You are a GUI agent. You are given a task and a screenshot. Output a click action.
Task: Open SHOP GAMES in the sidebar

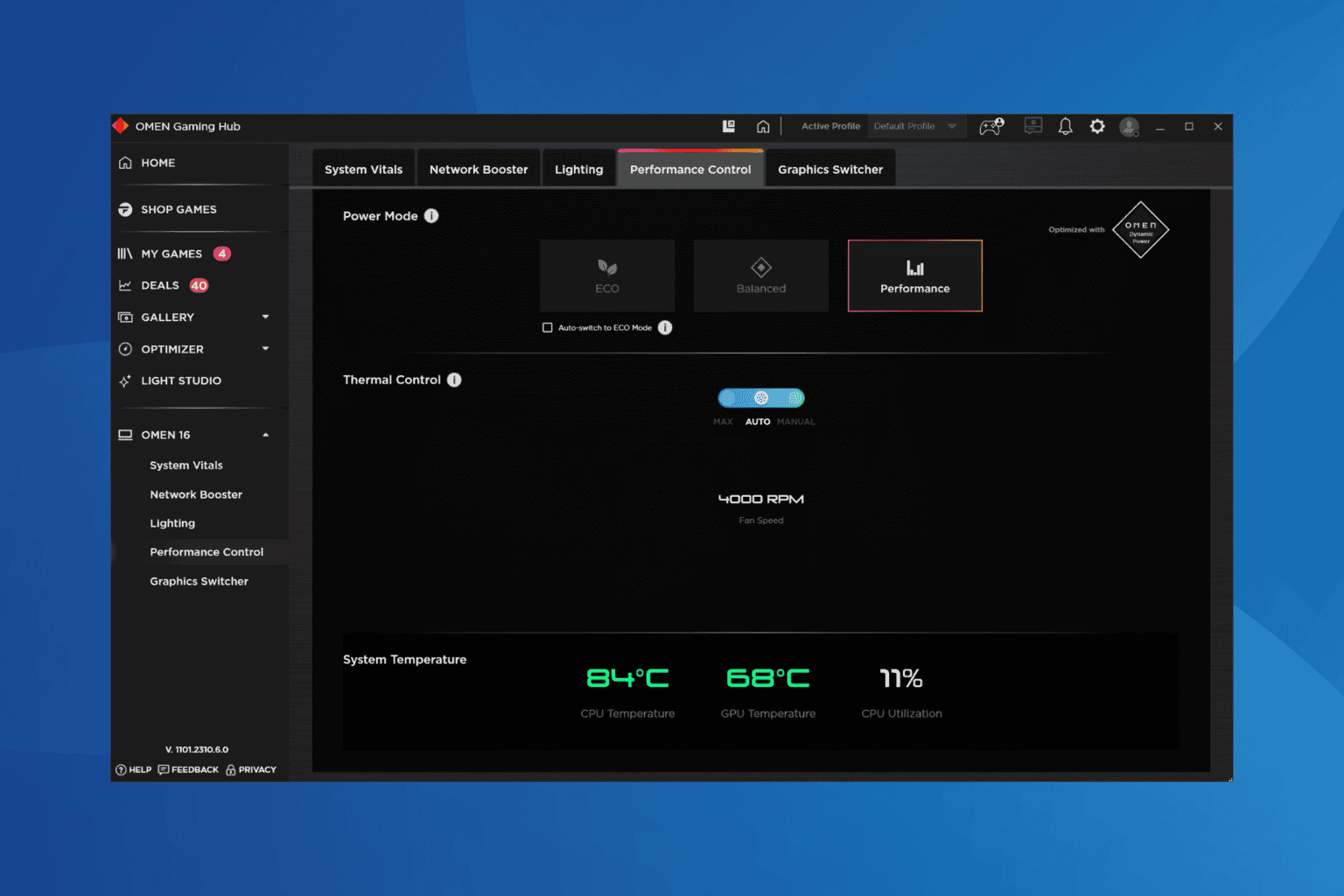tap(178, 209)
